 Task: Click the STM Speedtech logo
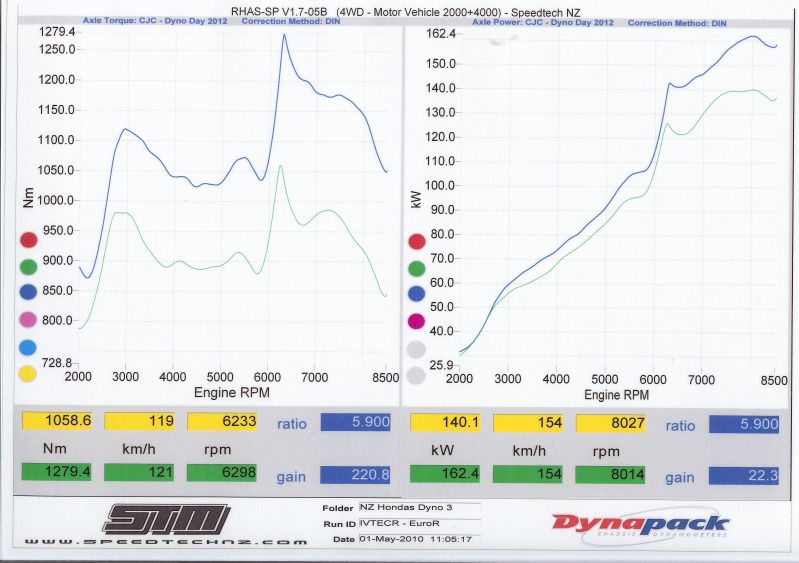(167, 519)
